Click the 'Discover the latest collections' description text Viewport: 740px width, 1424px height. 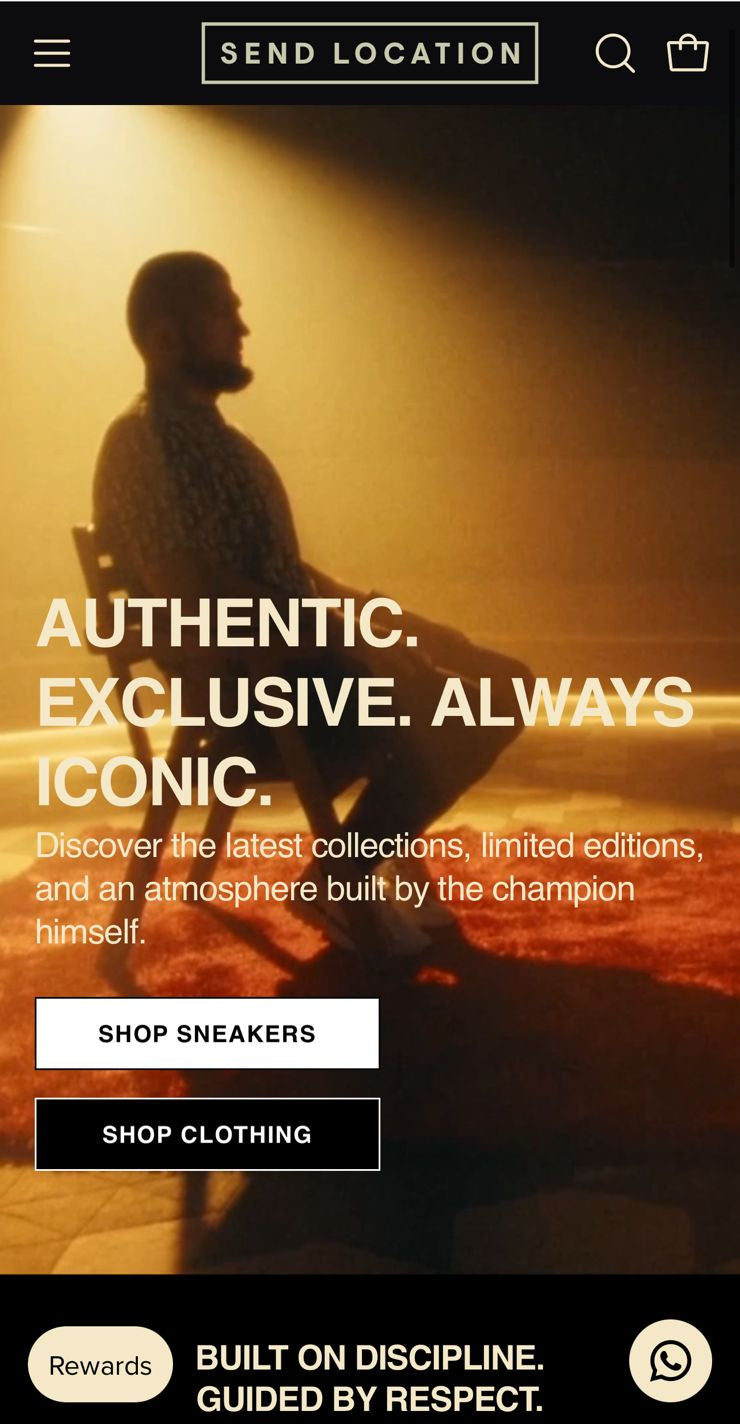253,846
